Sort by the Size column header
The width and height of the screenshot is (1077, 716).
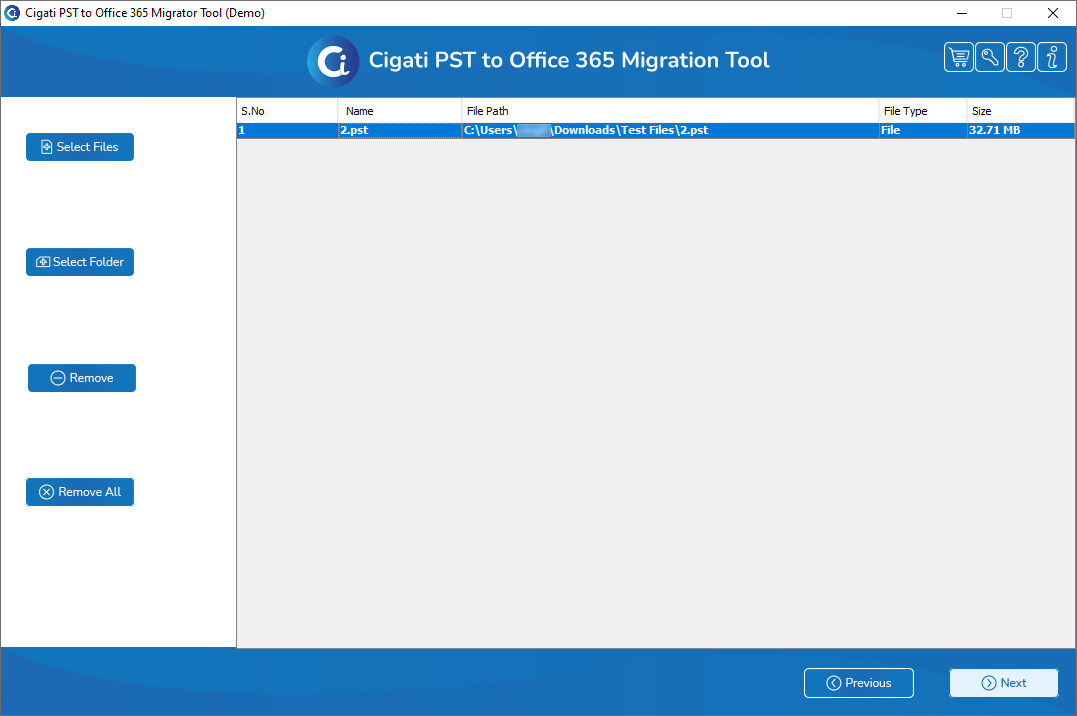tap(1020, 111)
